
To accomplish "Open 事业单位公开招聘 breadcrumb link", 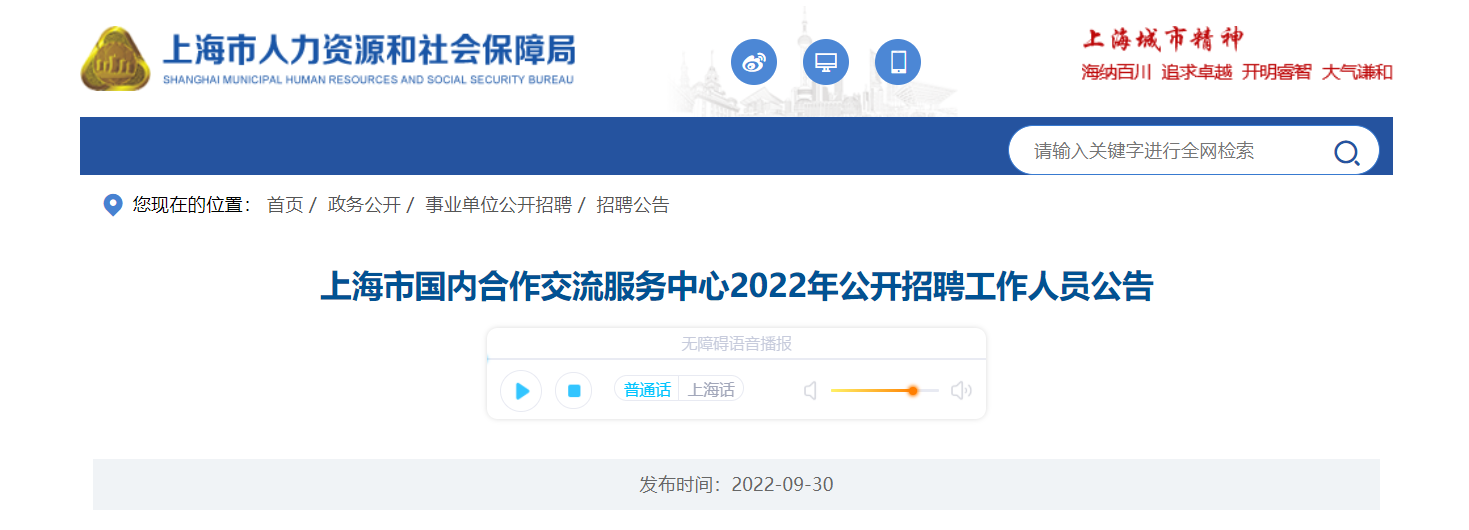I will [x=498, y=205].
